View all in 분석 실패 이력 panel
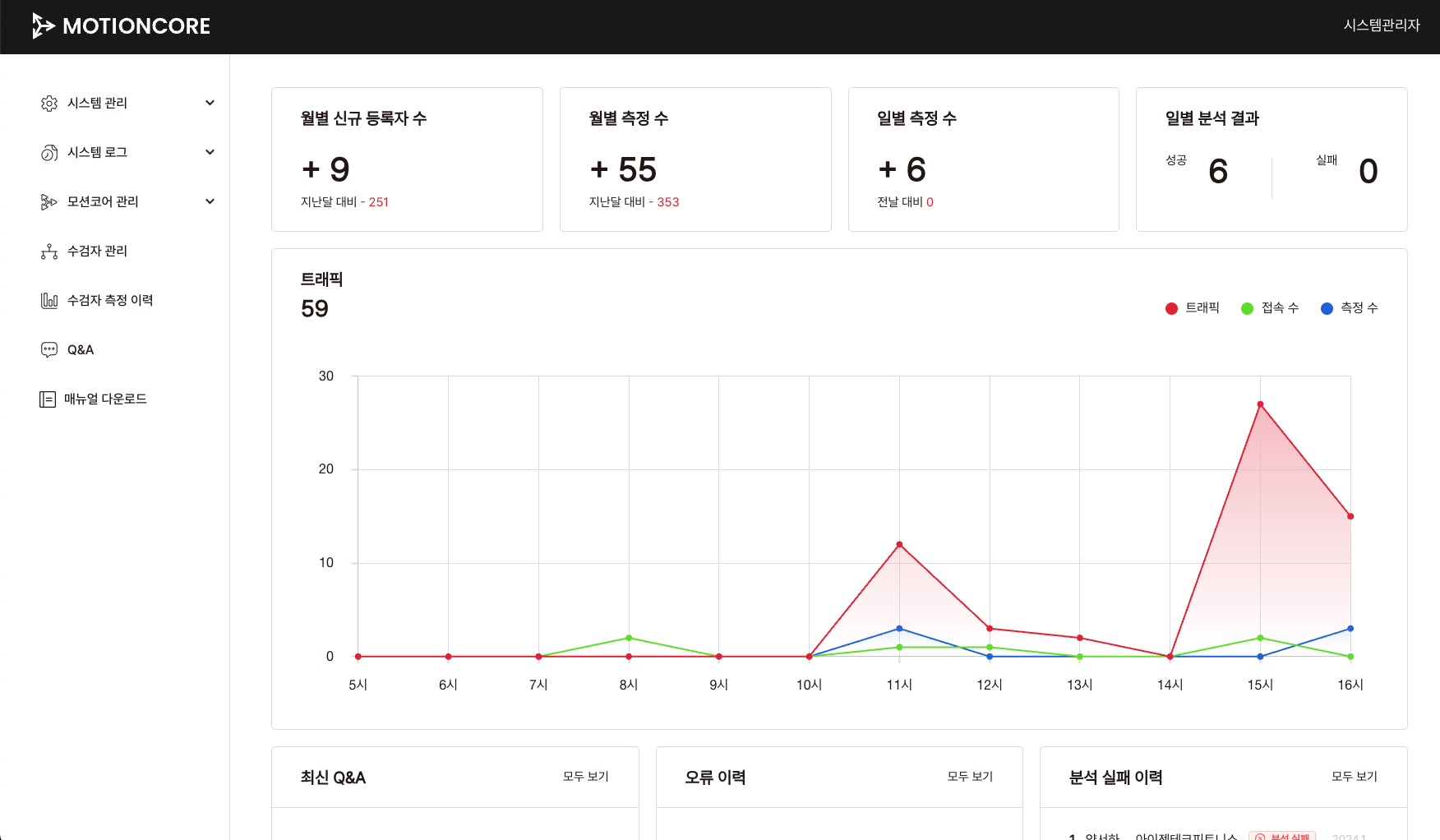 point(1354,776)
